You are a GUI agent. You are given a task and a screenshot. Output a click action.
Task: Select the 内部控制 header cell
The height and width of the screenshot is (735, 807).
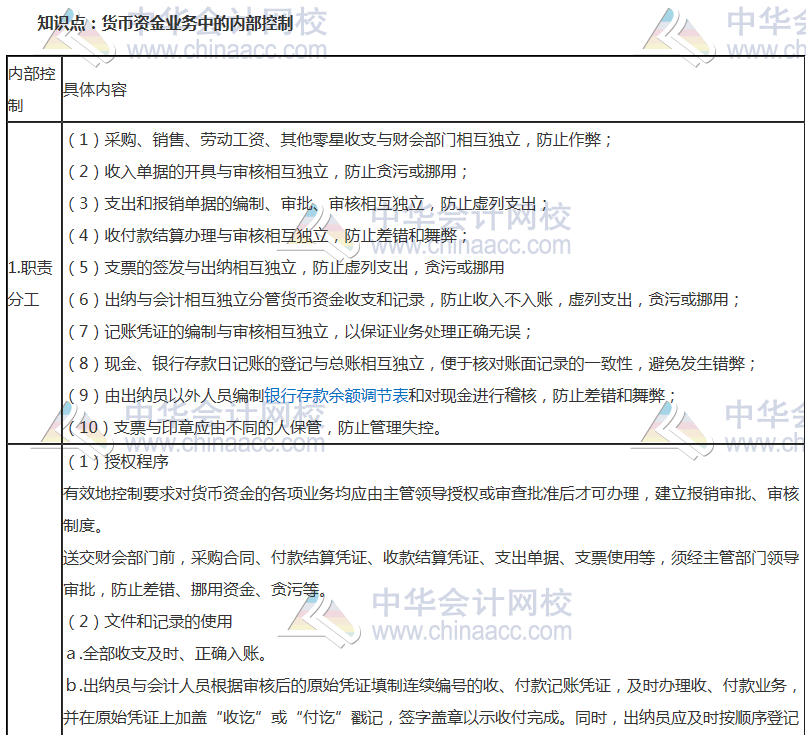tap(30, 86)
